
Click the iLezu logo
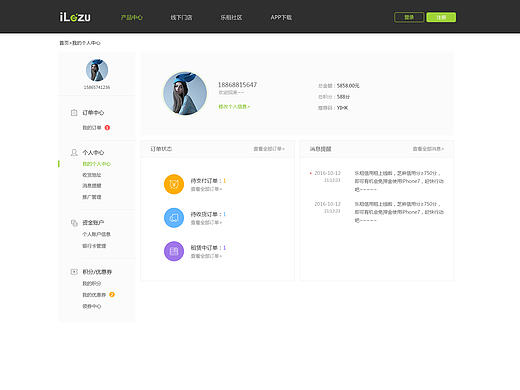pyautogui.click(x=75, y=17)
